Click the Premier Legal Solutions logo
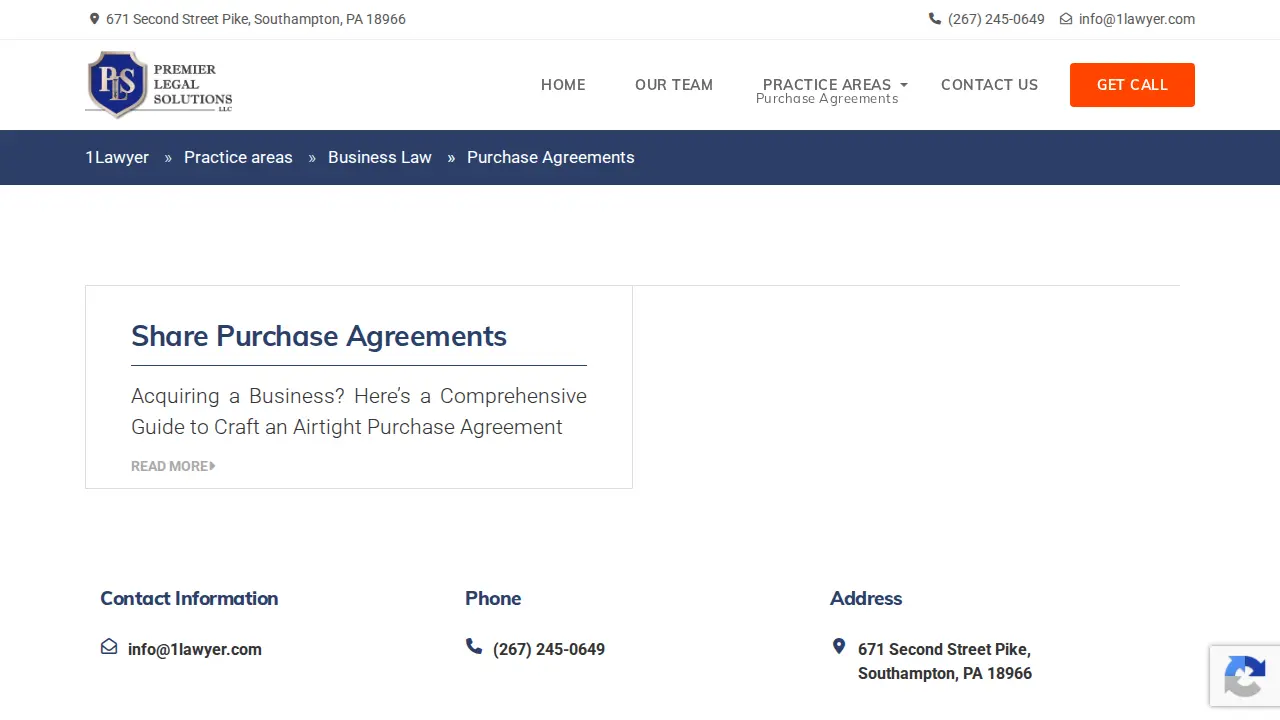Viewport: 1280px width, 720px height. 159,85
